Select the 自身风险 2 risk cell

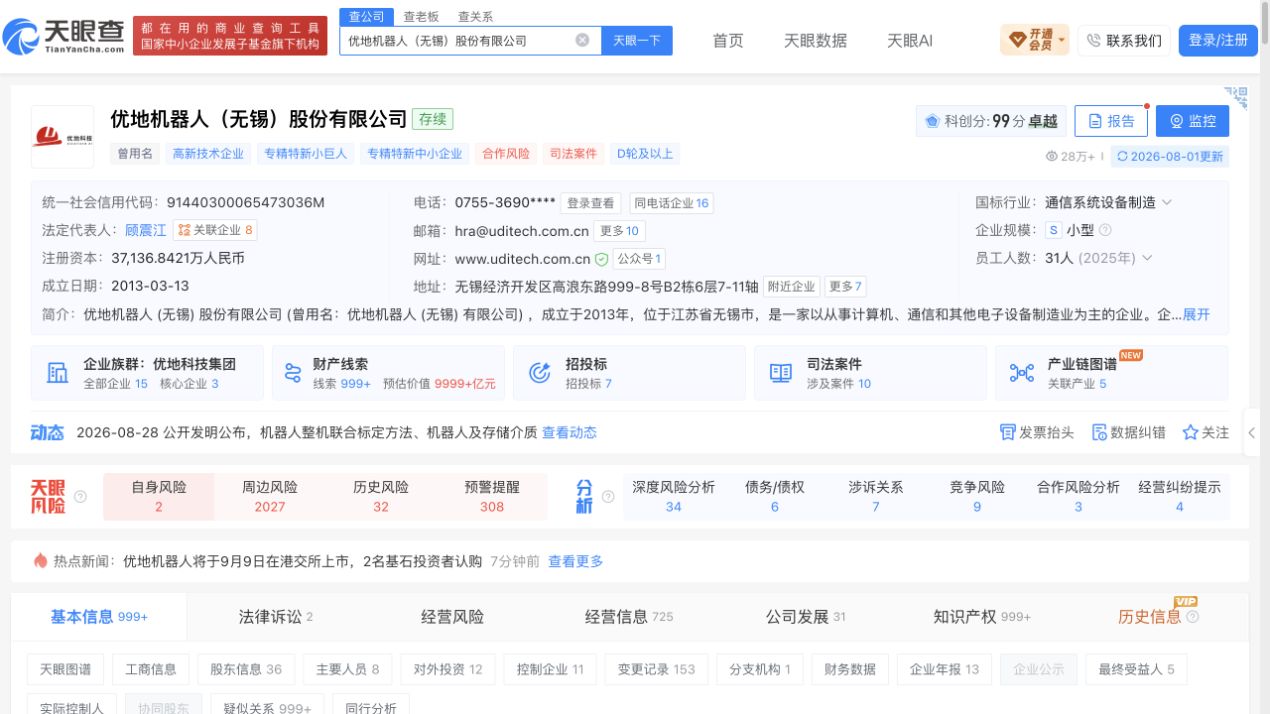pyautogui.click(x=159, y=497)
